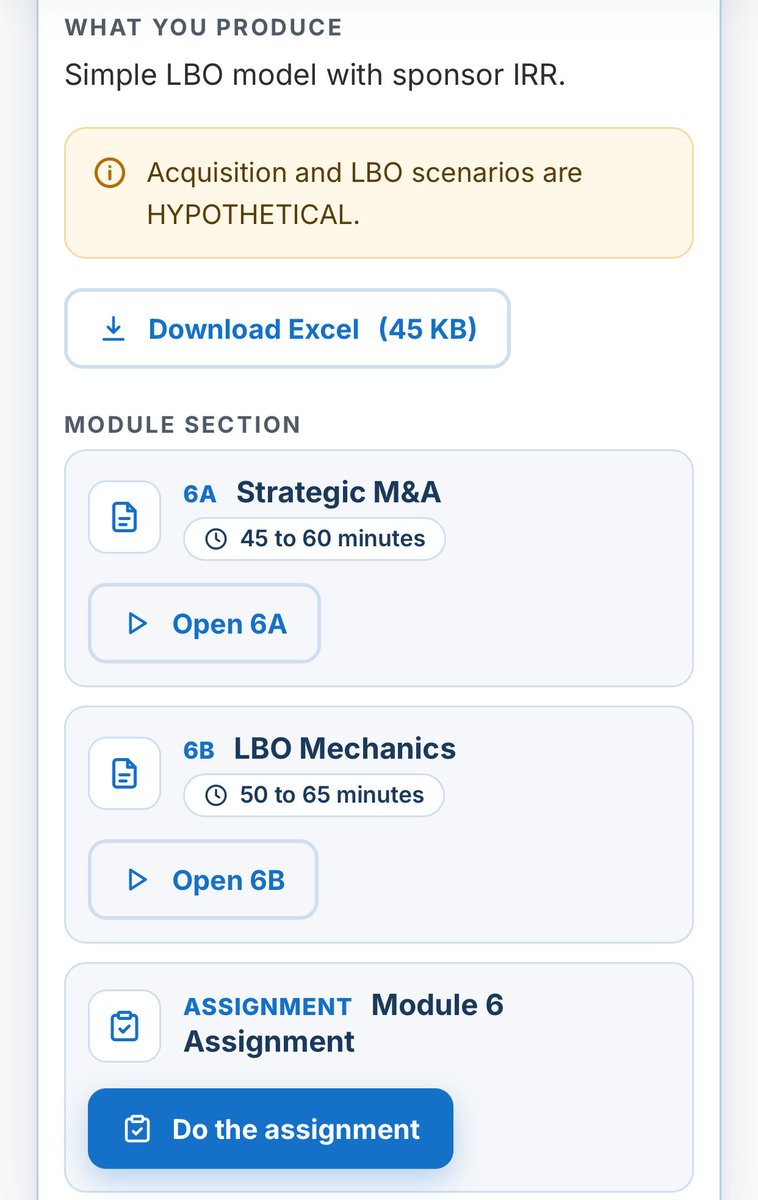Screen dimensions: 758x1200
Task: Click the info icon in the yellow notice
Action: tap(109, 173)
